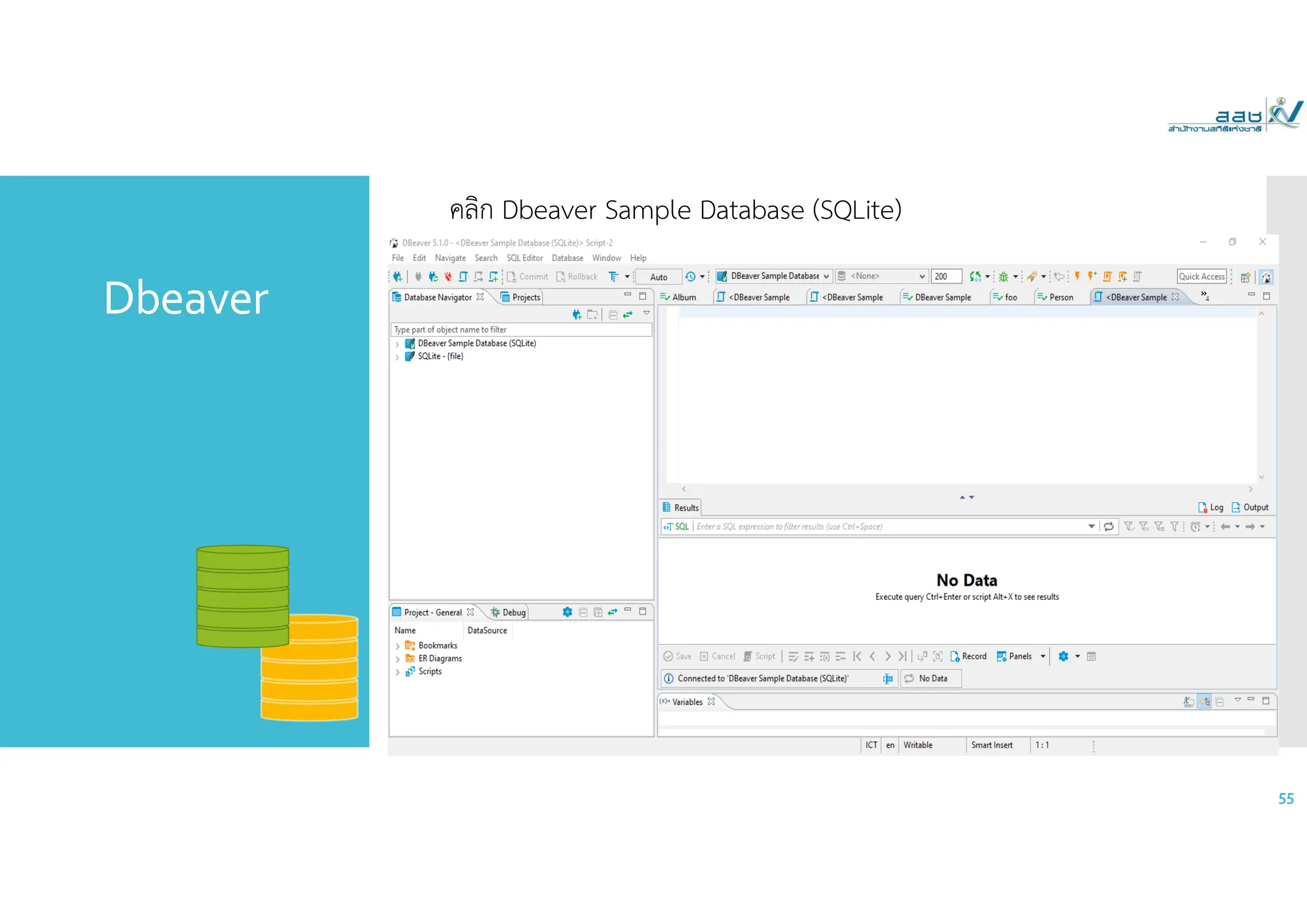Open the Database menu
The height and width of the screenshot is (924, 1307).
click(x=567, y=258)
